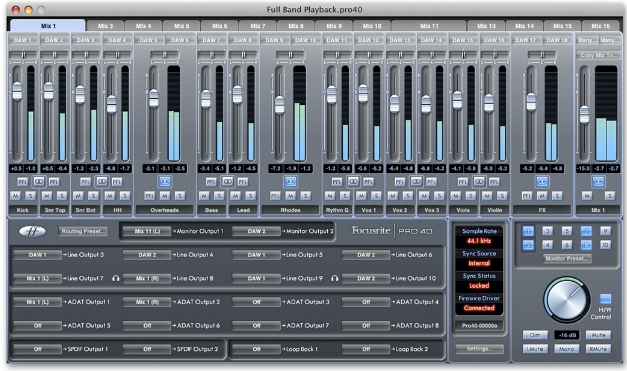Click the Focusrite ff logo badge
The width and height of the screenshot is (627, 371).
[32, 231]
